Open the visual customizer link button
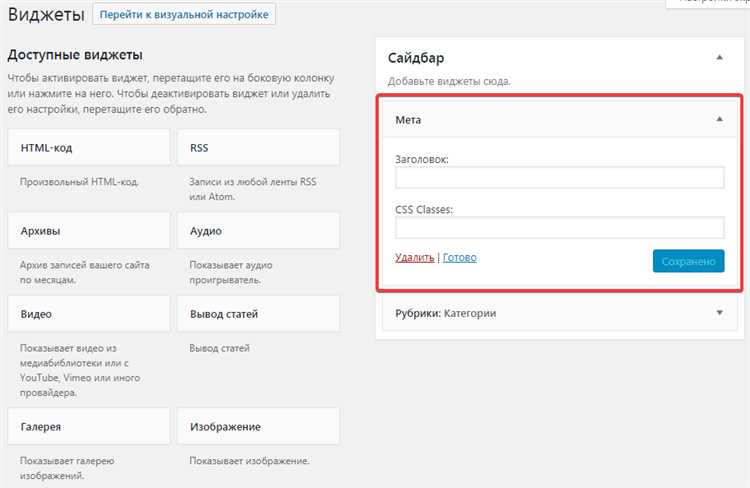Viewport: 750px width, 488px height. pos(184,14)
